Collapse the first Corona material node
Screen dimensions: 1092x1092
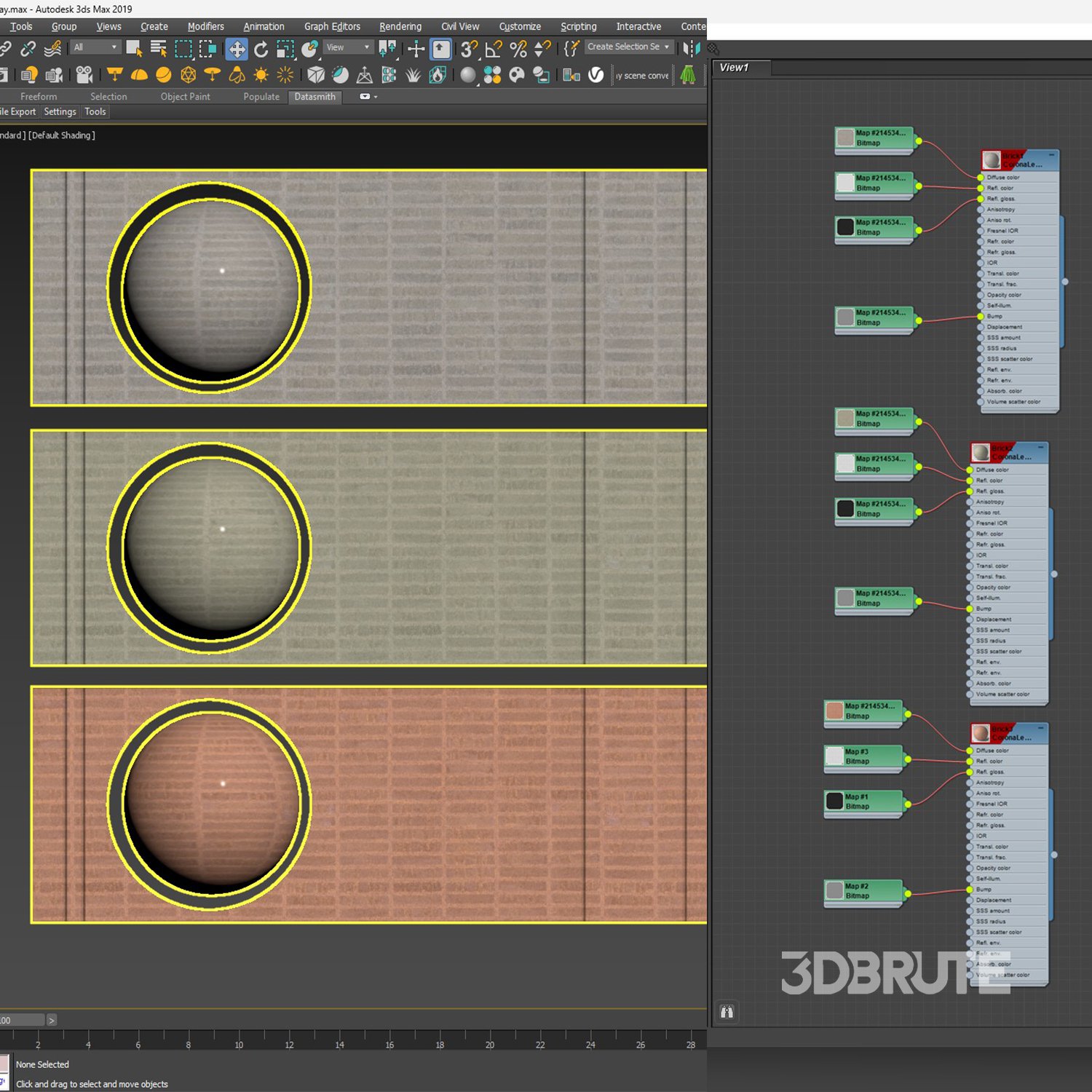(1051, 155)
